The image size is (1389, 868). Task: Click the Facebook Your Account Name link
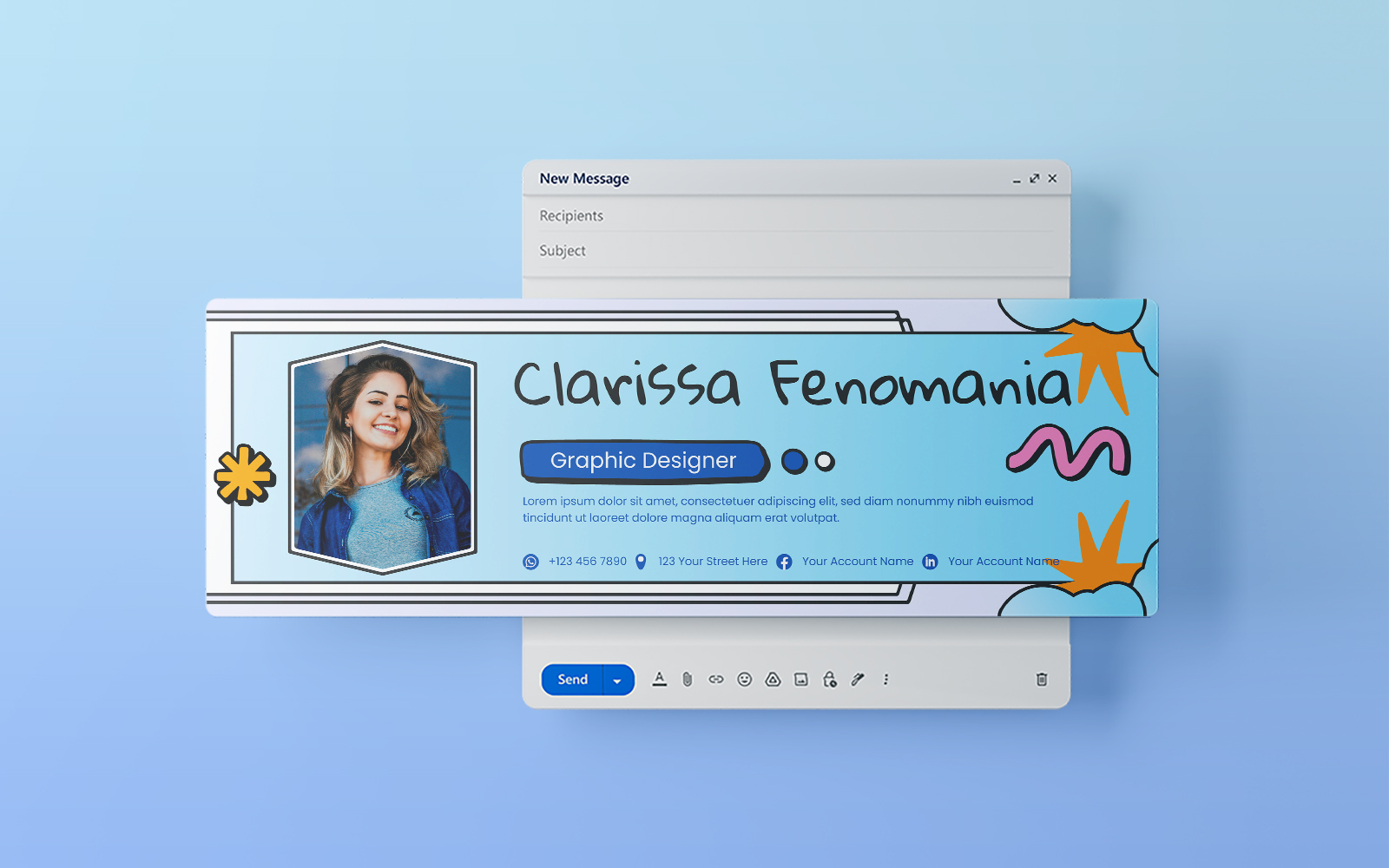point(857,562)
